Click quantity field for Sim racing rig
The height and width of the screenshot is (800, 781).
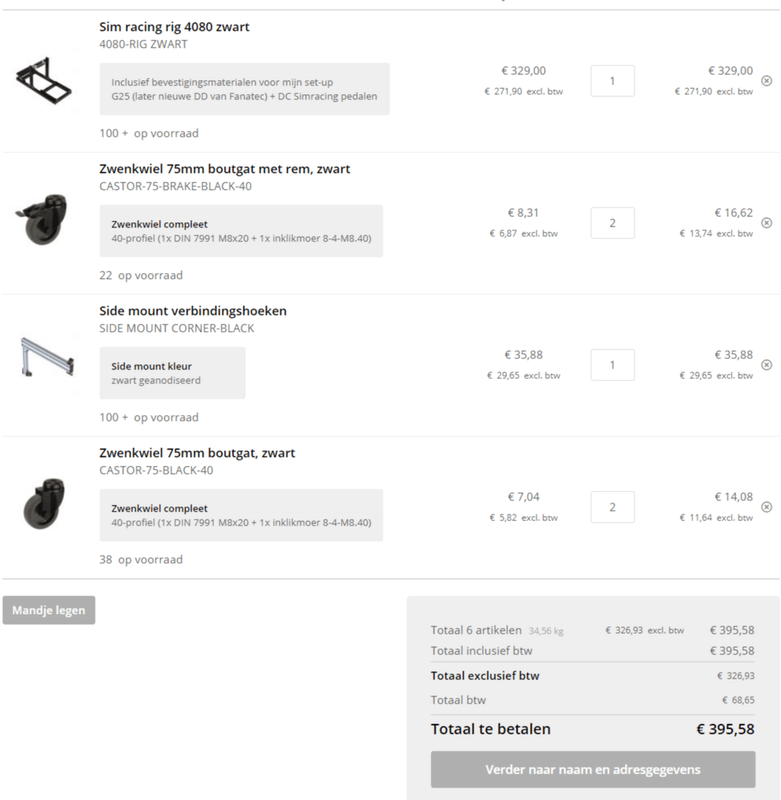coord(612,81)
